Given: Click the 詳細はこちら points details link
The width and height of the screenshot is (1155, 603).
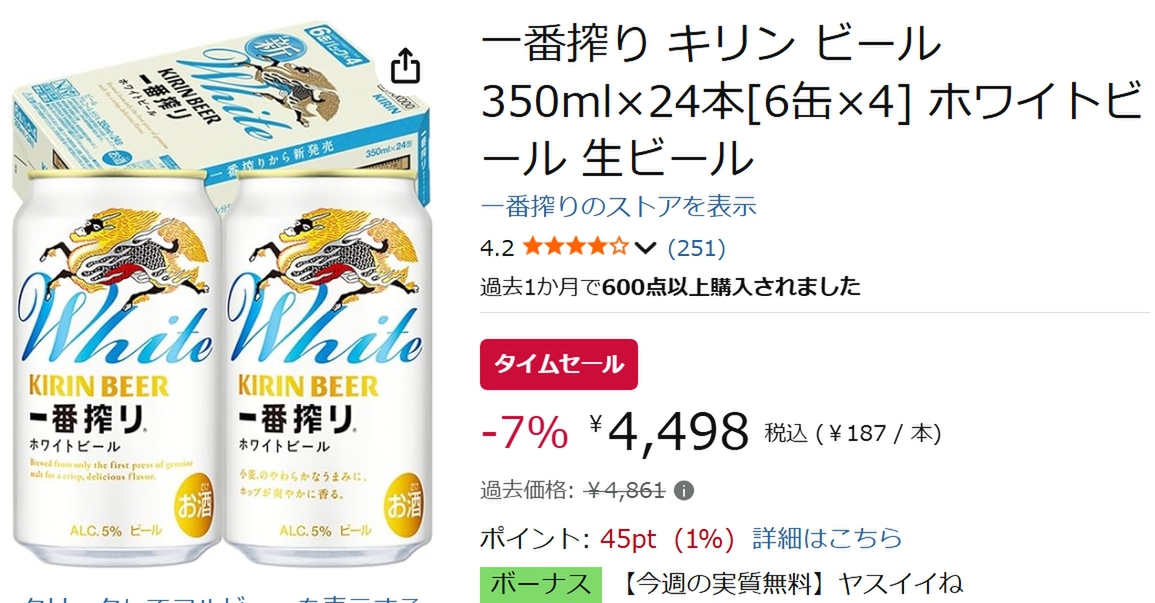Looking at the screenshot, I should (827, 538).
